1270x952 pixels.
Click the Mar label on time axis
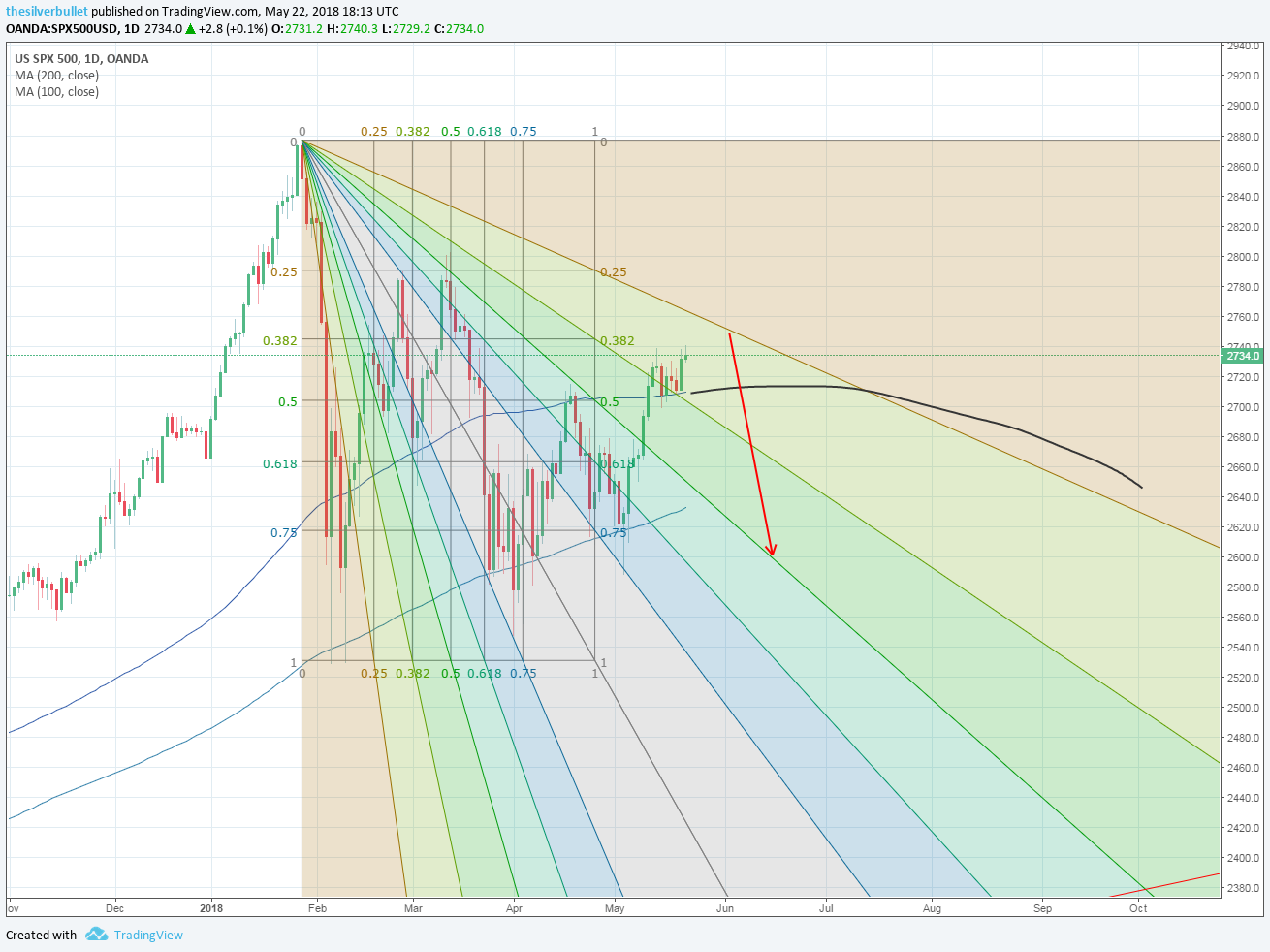pos(413,908)
